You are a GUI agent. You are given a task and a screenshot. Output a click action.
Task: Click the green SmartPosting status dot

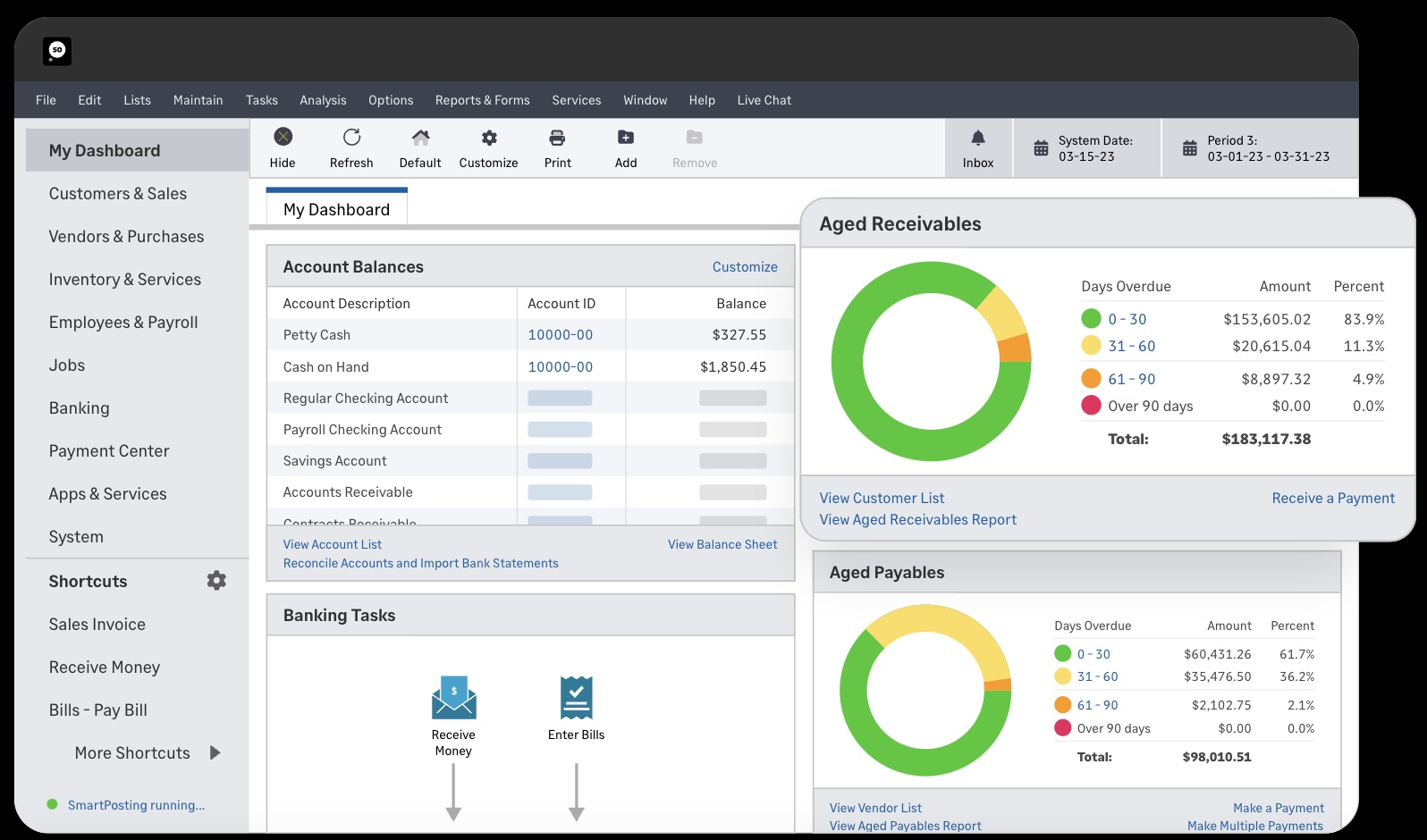tap(53, 804)
